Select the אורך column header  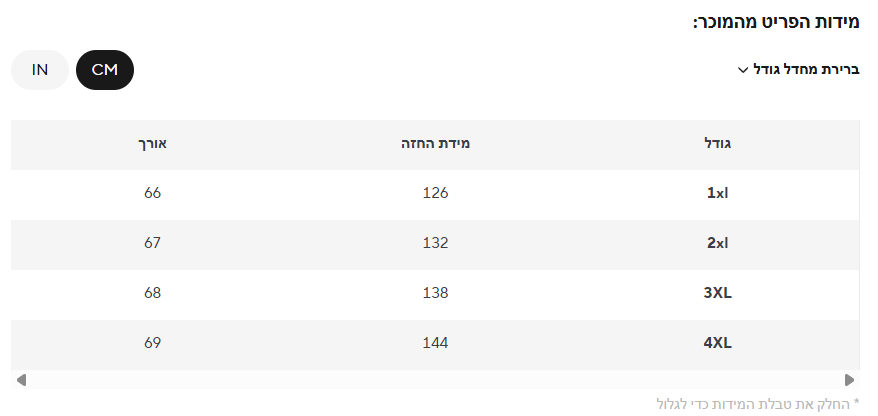152,144
